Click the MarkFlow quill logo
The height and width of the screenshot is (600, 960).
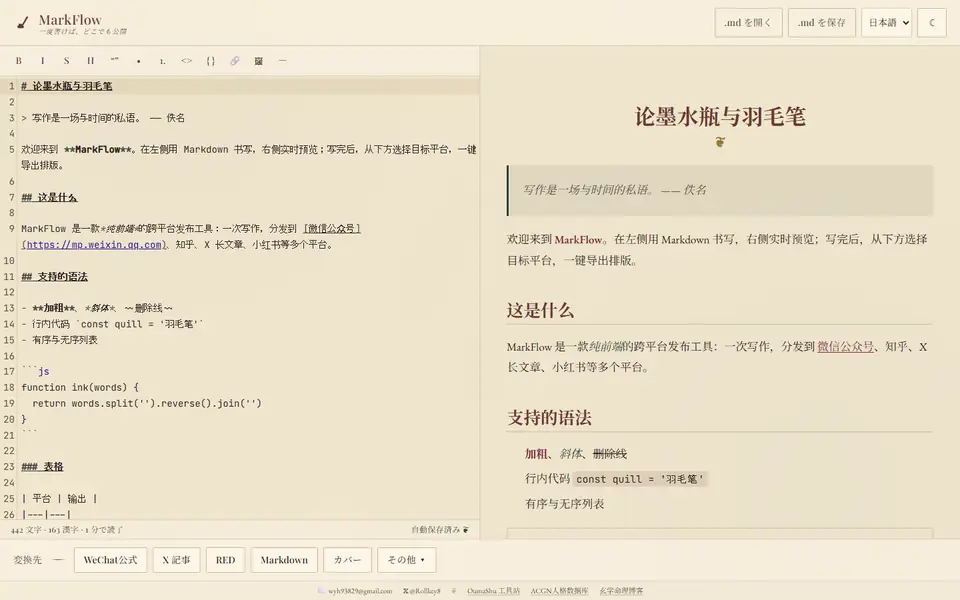23,23
